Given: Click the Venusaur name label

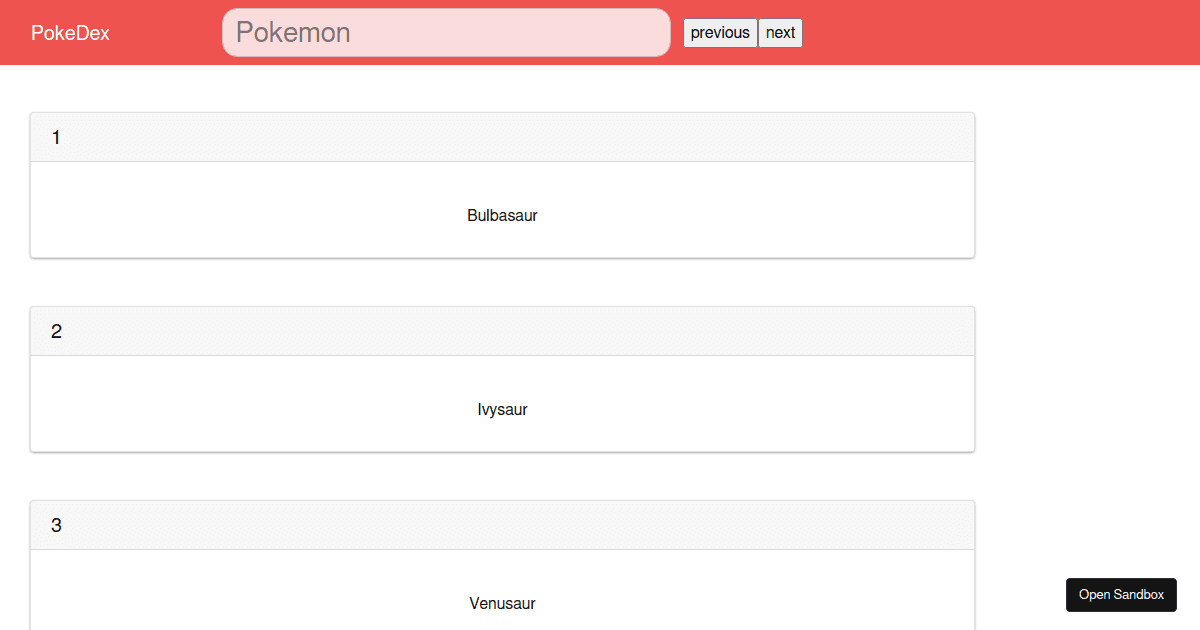Looking at the screenshot, I should click(x=502, y=603).
